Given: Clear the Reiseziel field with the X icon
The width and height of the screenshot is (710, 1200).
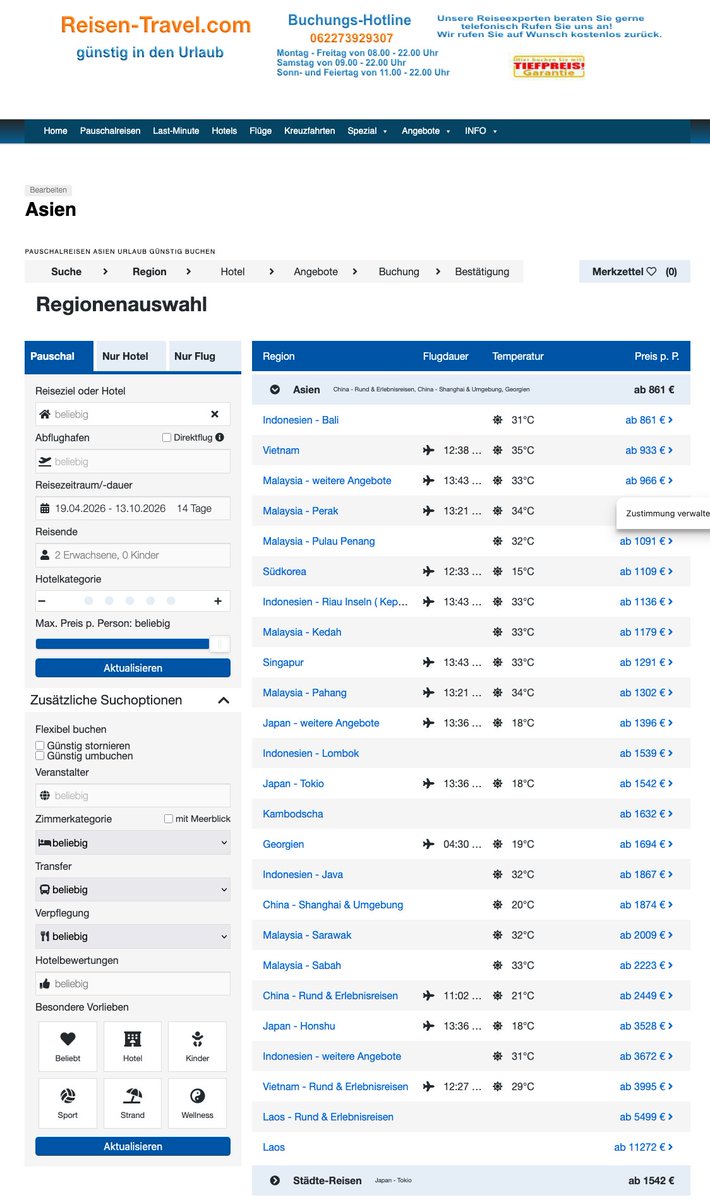Looking at the screenshot, I should tap(215, 414).
